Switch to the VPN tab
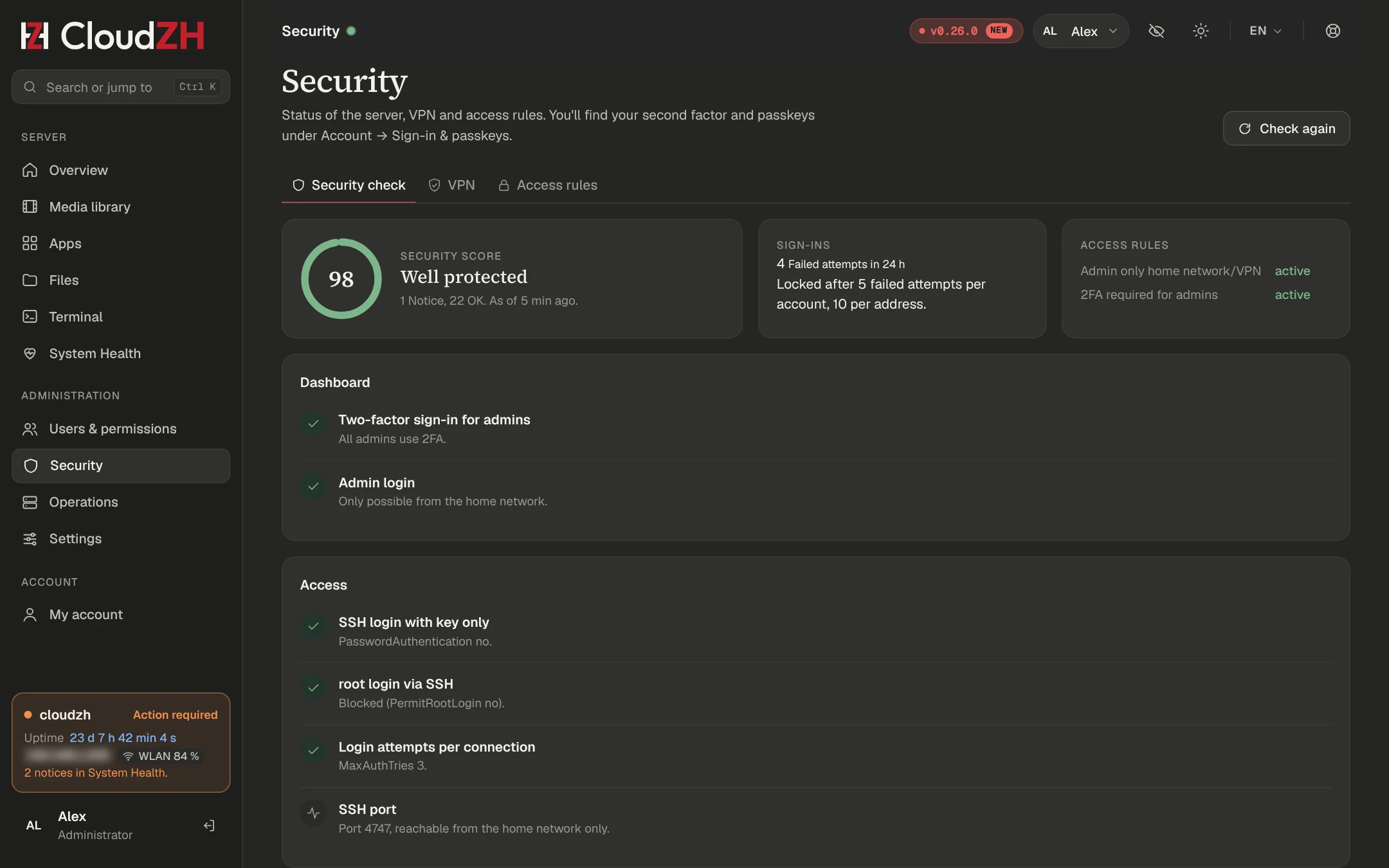The image size is (1389, 868). click(451, 185)
